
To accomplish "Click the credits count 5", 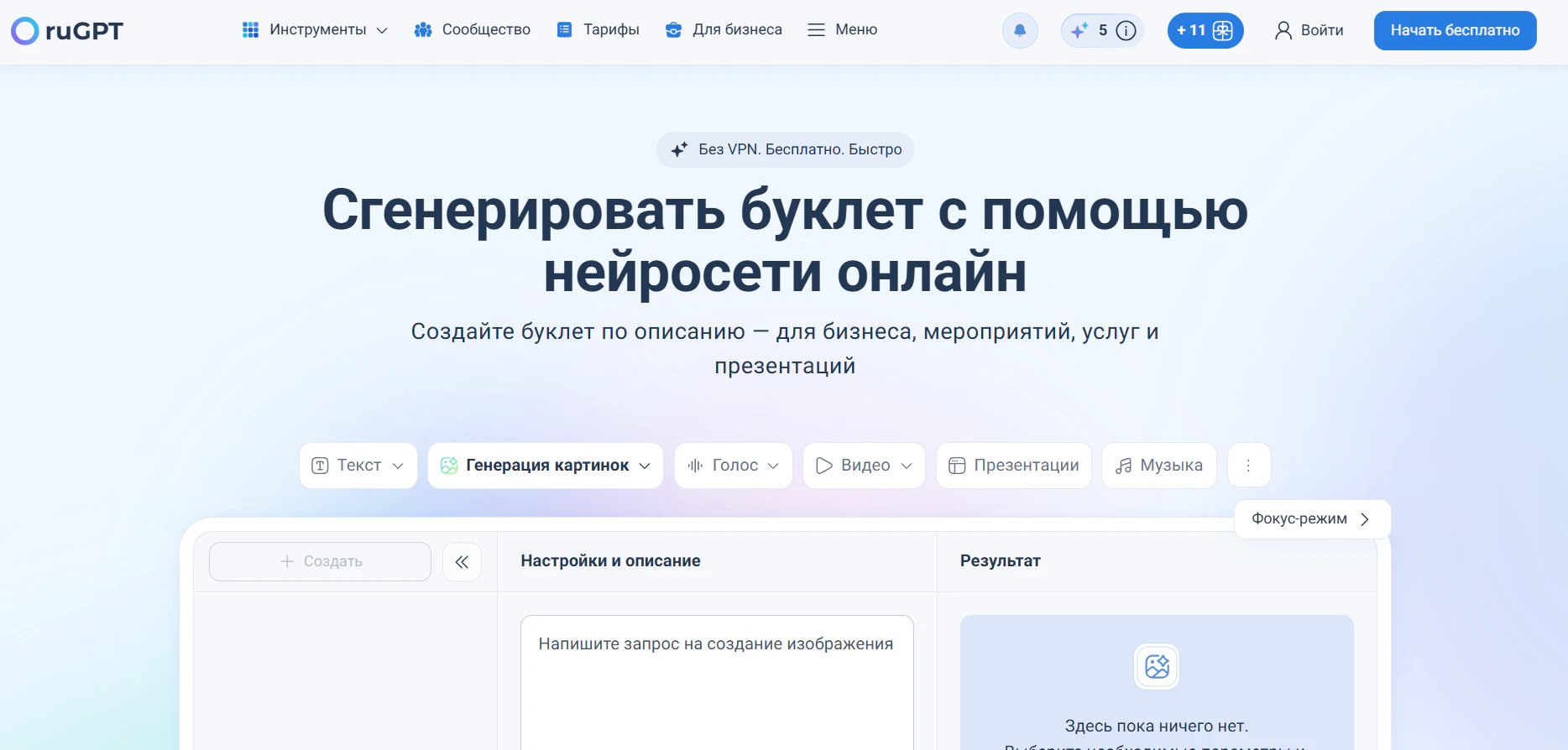I will pos(1103,31).
